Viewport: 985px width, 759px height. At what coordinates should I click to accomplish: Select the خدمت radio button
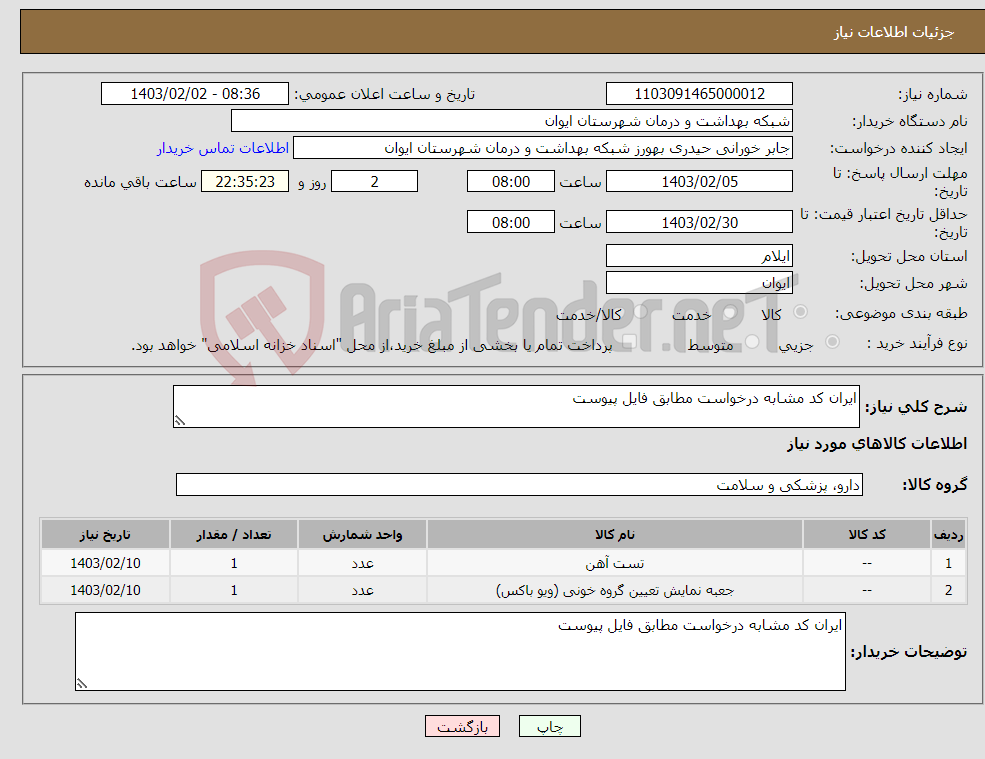click(729, 312)
